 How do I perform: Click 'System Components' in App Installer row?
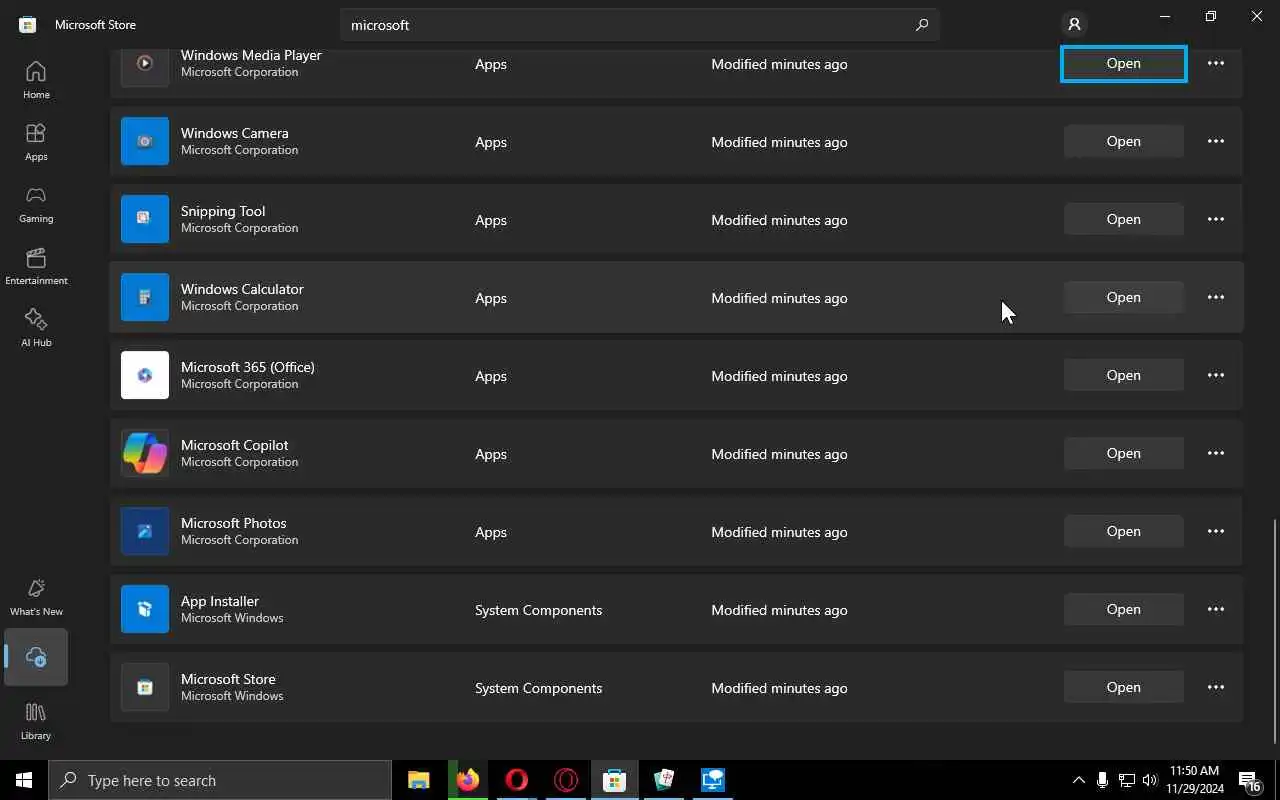coord(538,610)
